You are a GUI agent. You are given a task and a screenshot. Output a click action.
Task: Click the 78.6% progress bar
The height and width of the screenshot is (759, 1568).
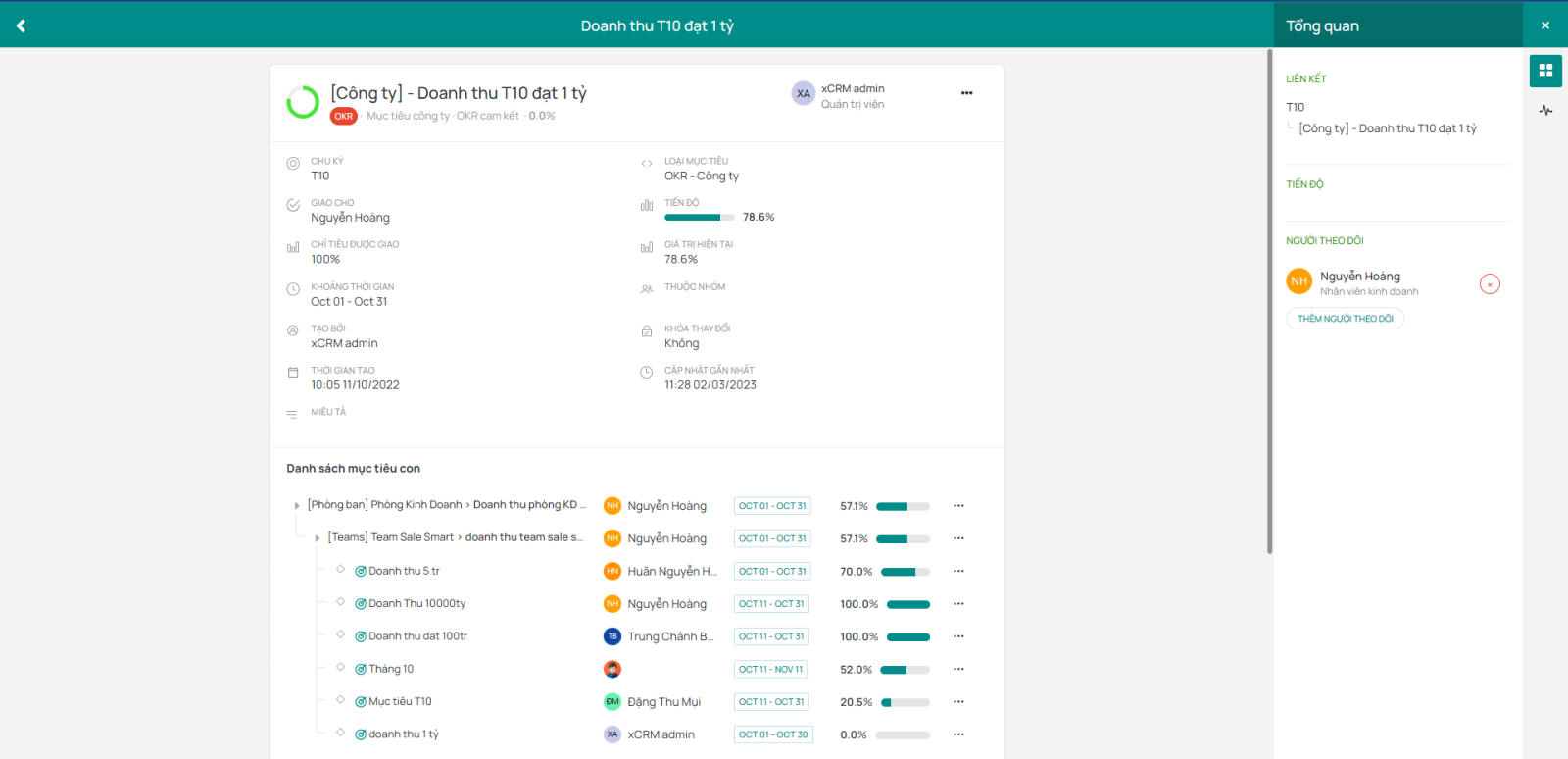(699, 218)
